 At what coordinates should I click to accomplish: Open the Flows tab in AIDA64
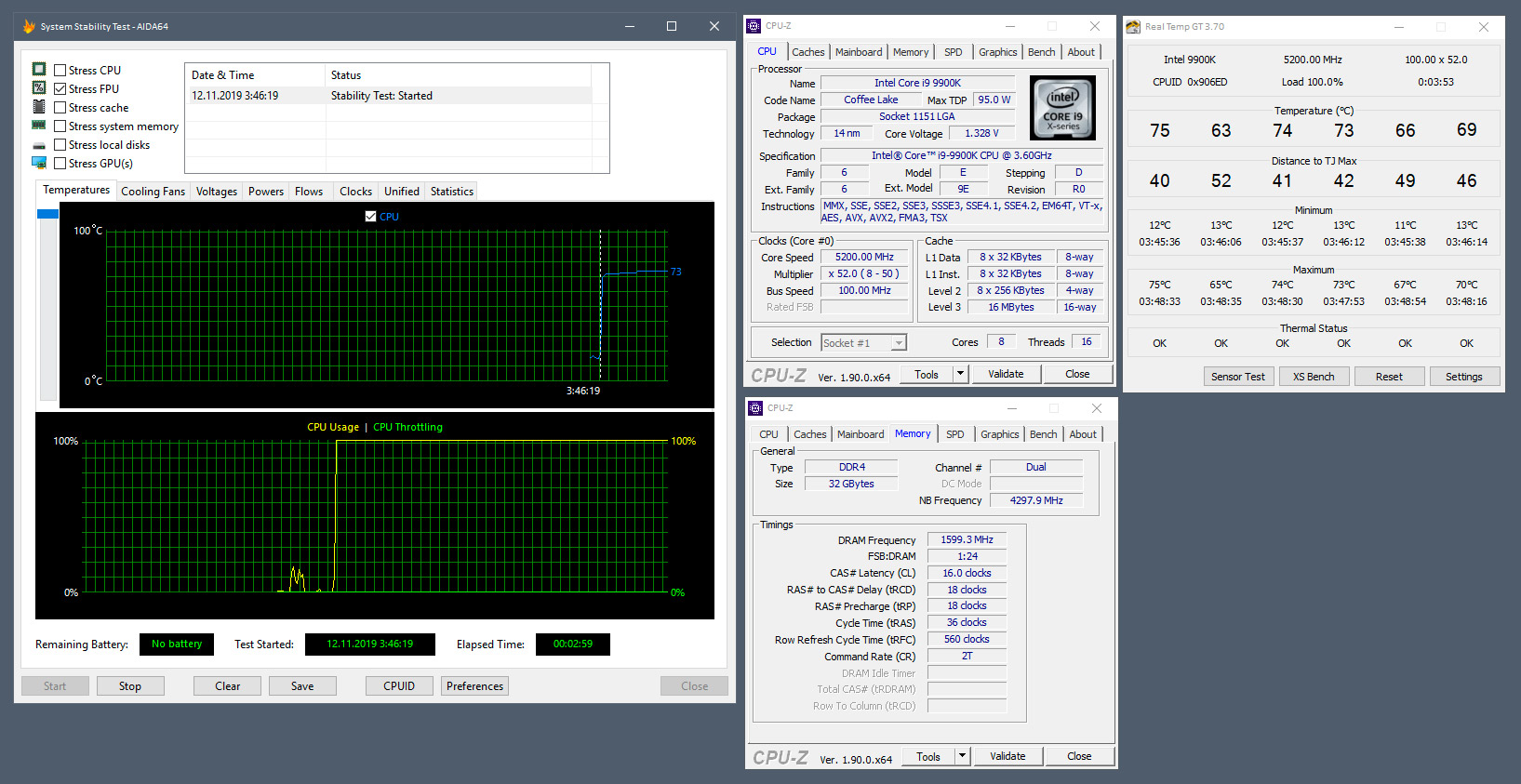(309, 192)
